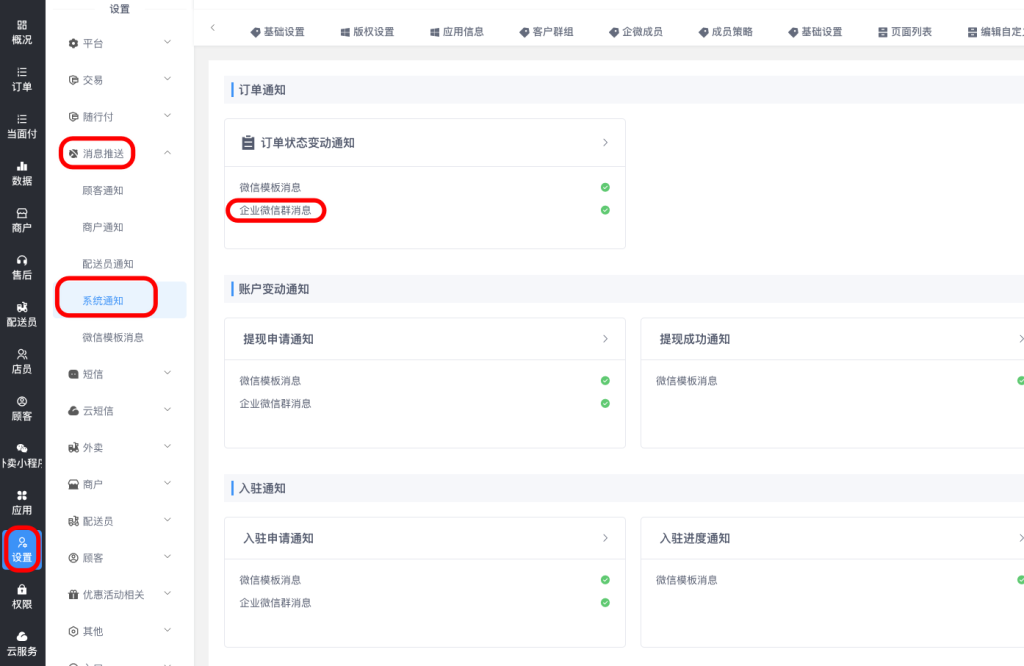This screenshot has height=666, width=1024.
Task: Switch to the 客户群组 tab
Action: 546,32
